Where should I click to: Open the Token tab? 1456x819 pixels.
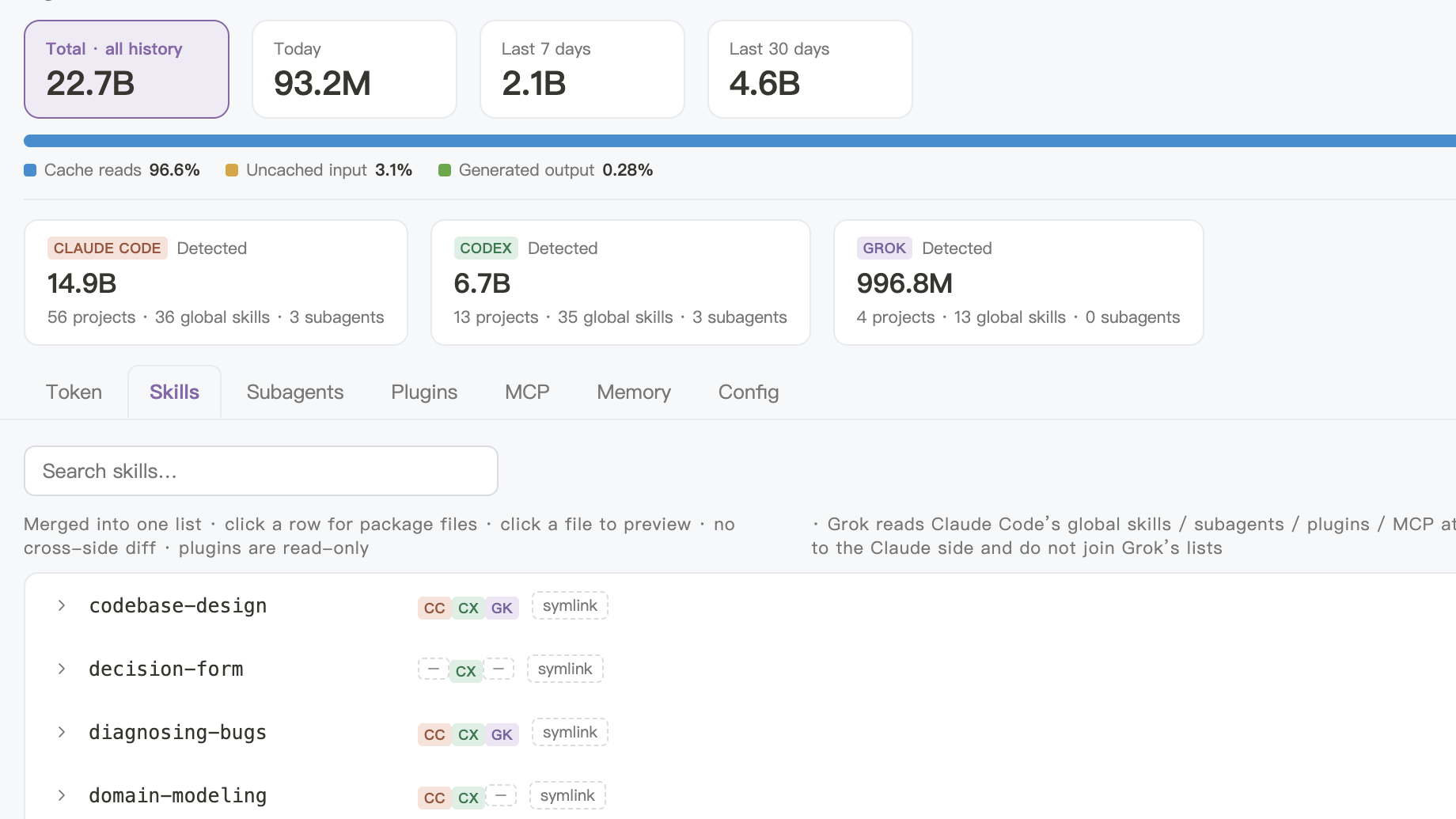(74, 392)
